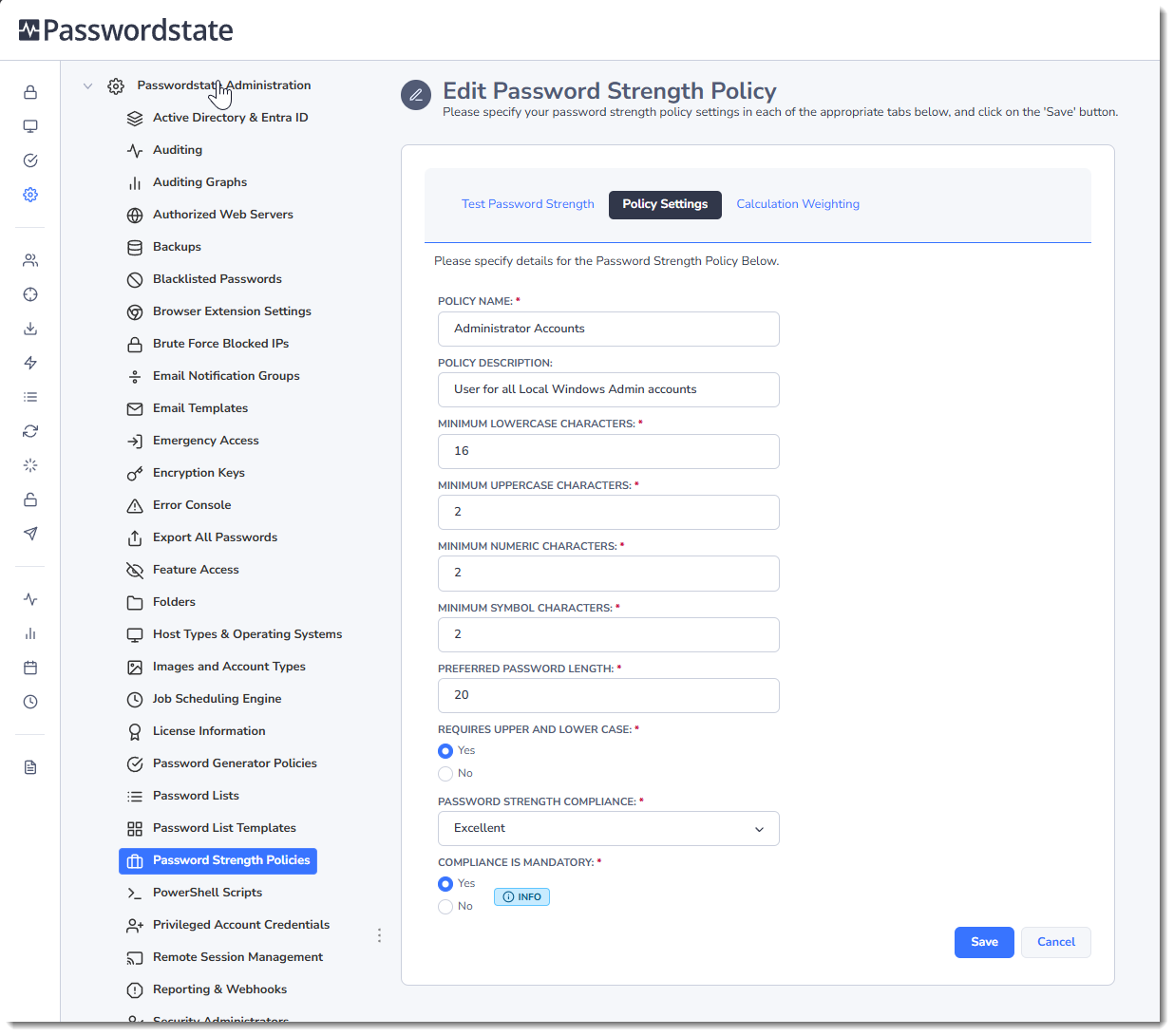Click the pencil icon beside Edit Password Strength Policy
This screenshot has height=1036, width=1174.
[416, 95]
